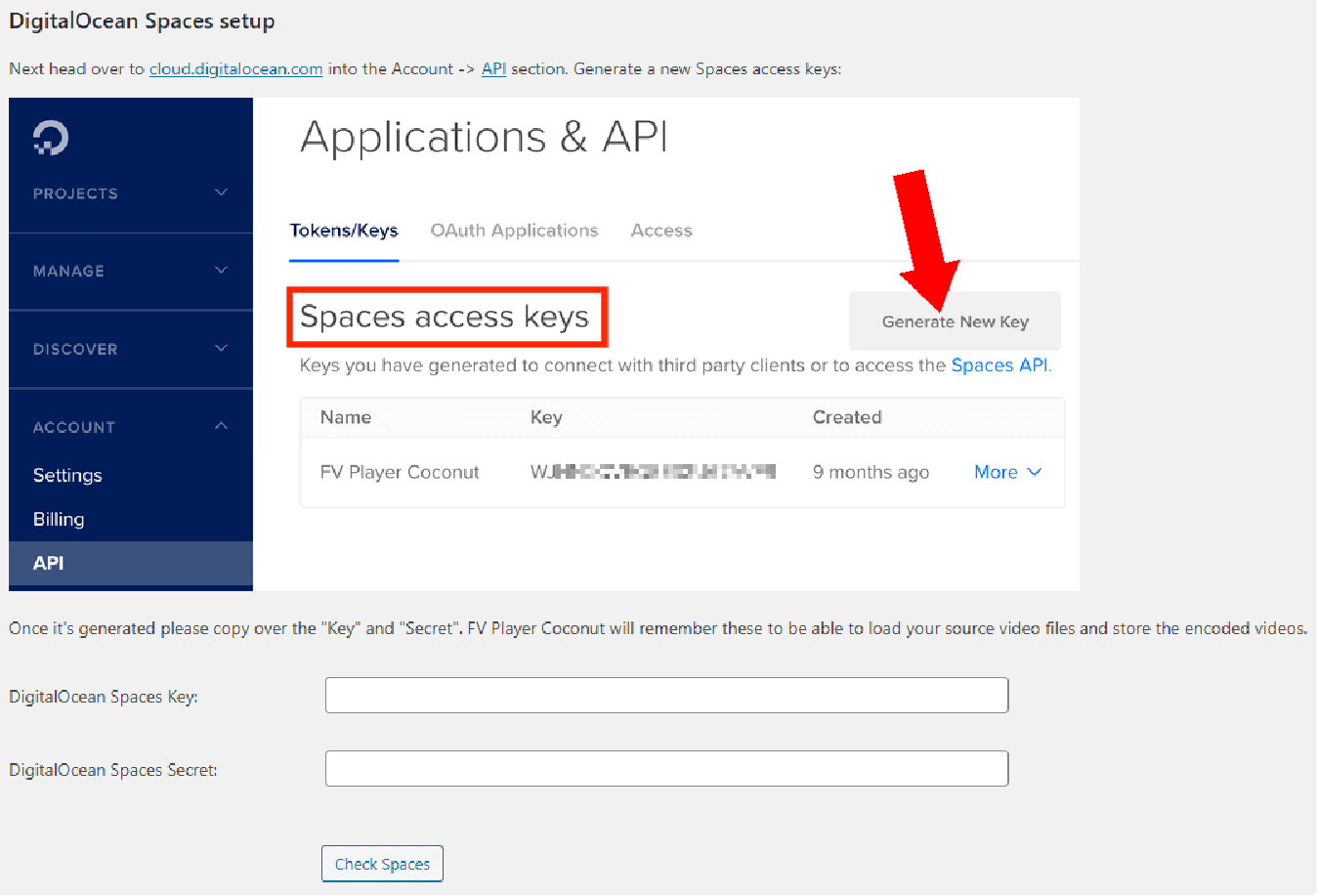Click the '9 months ago' created value
Viewport: 1317px width, 896px height.
pyautogui.click(x=871, y=472)
